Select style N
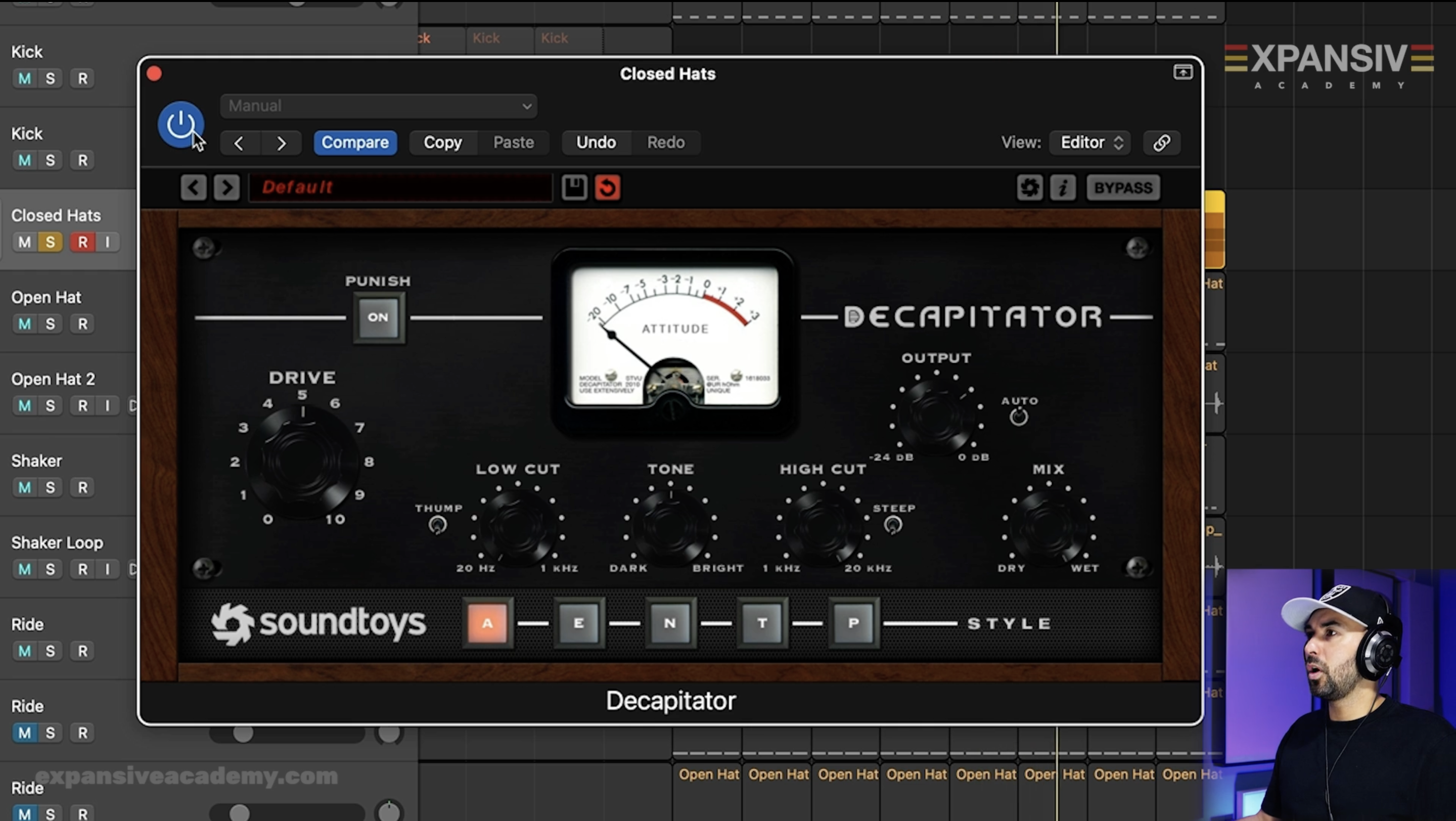The image size is (1456, 821). [x=670, y=623]
